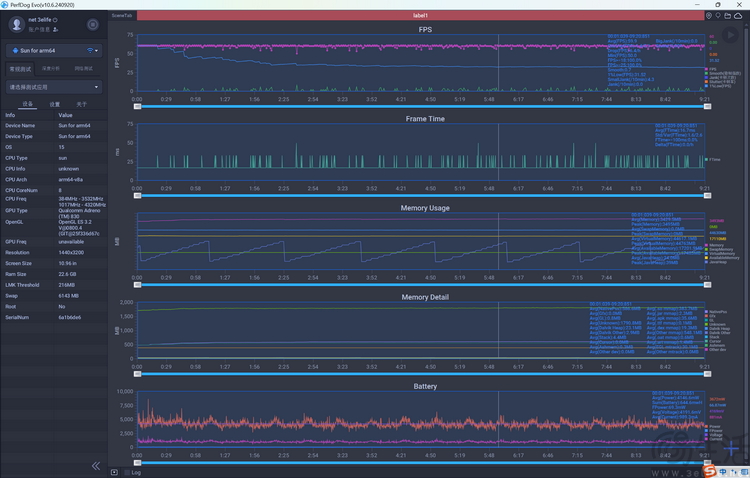Open the Sun for arm64 device dropdown
Screen dimensions: 750x478
click(54, 51)
